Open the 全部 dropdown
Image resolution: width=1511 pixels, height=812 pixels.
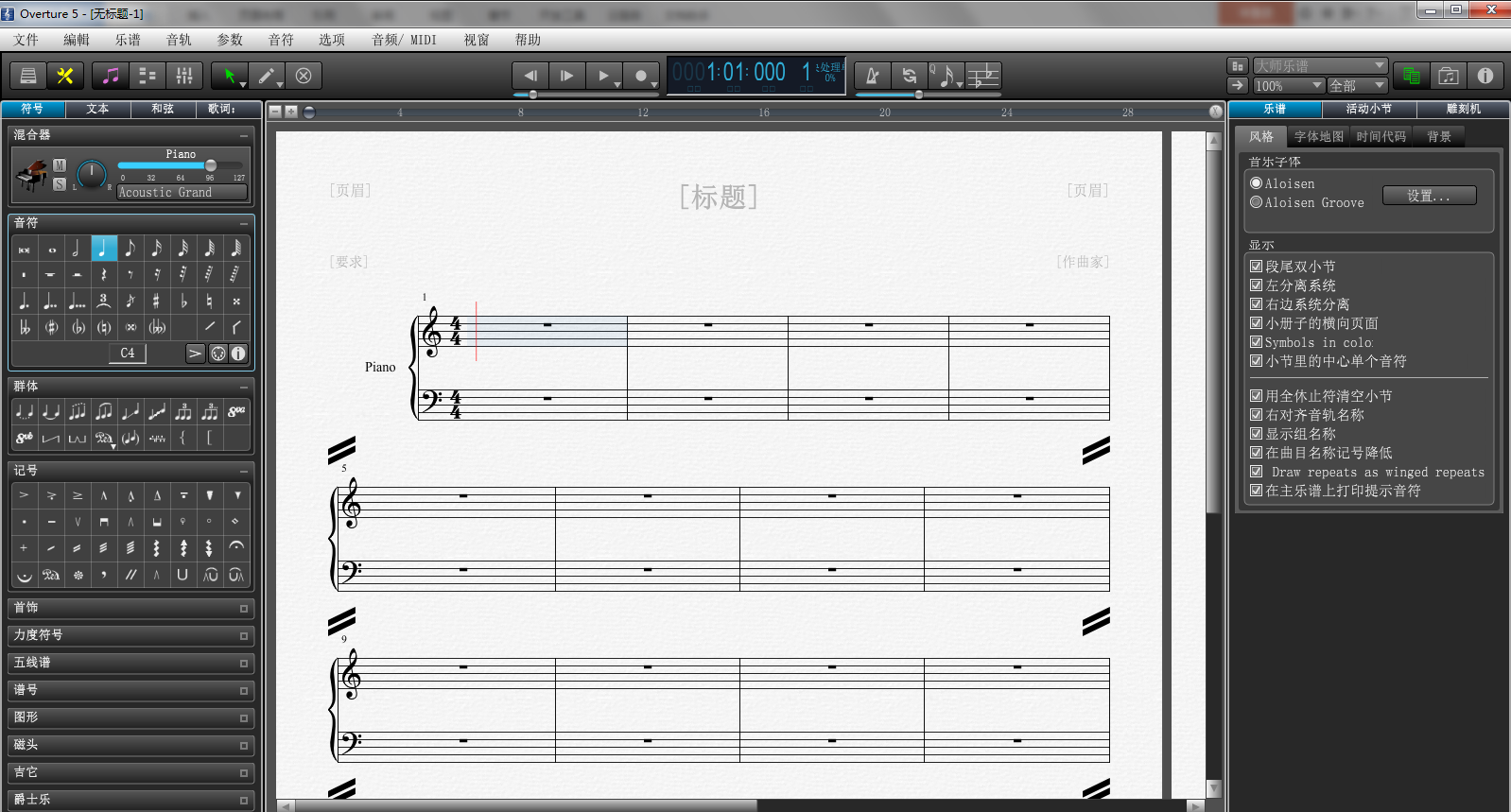tap(1356, 86)
